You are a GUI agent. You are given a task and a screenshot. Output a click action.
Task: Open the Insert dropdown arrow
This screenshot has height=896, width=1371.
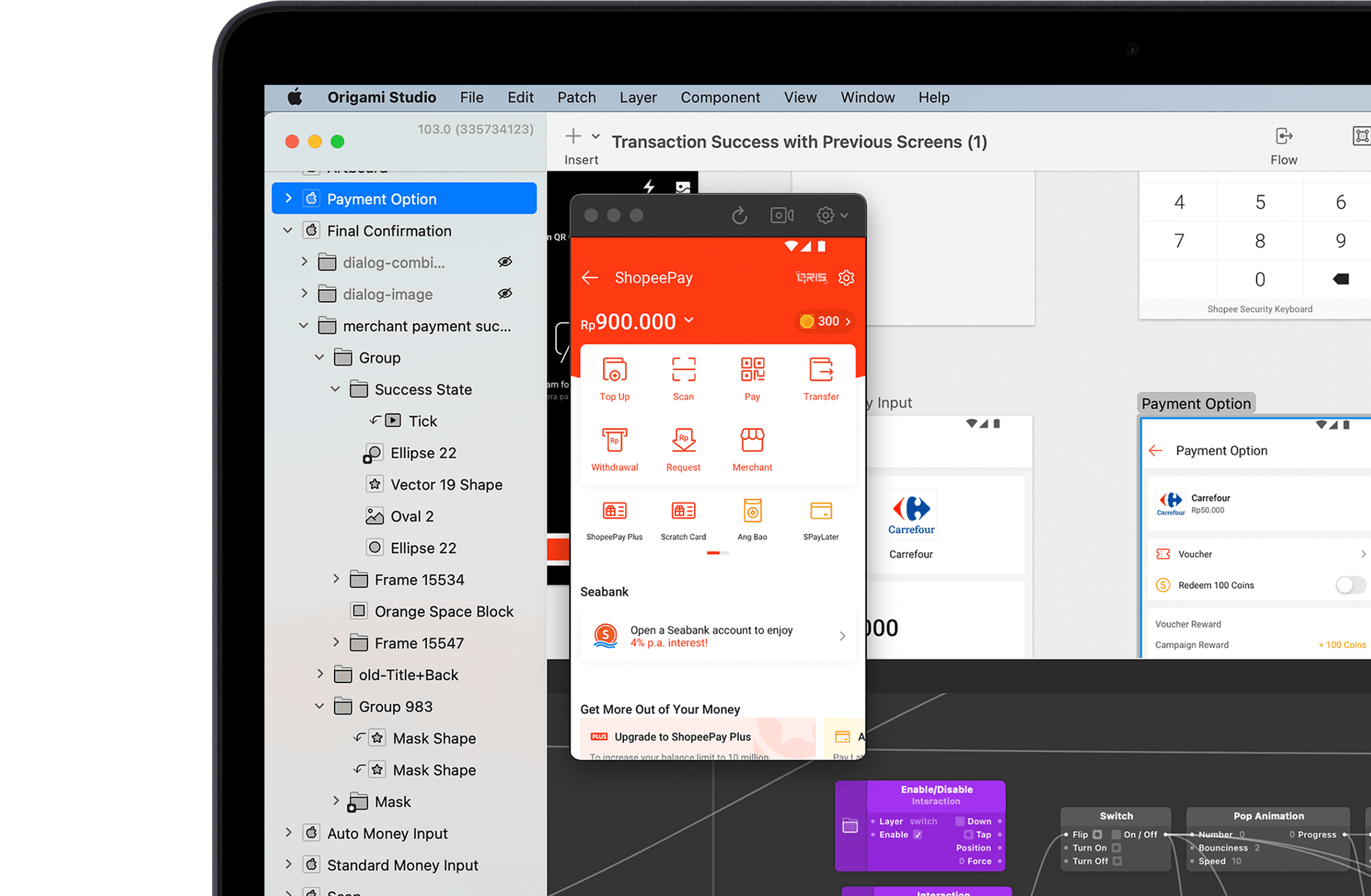point(595,137)
